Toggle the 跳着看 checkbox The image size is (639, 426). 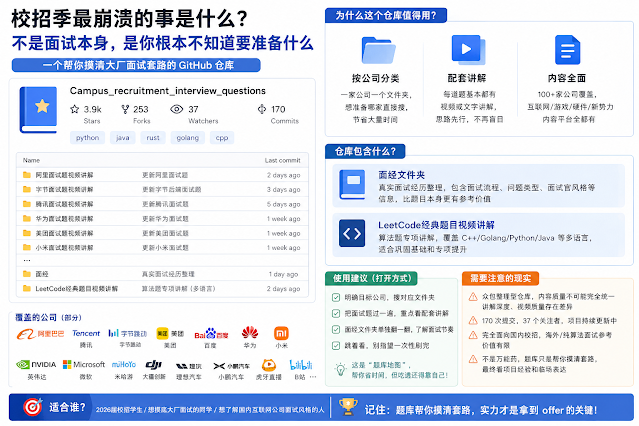point(336,346)
